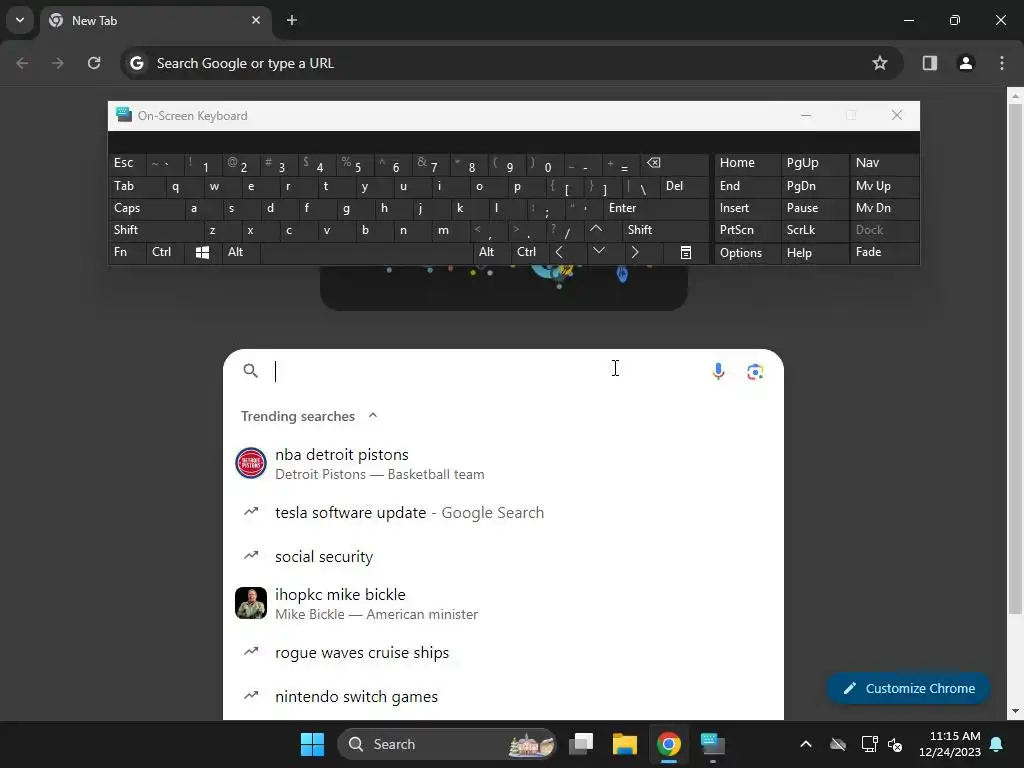This screenshot has height=768, width=1024.
Task: Click the backspace key on On-Screen Keyboard
Action: click(x=675, y=164)
